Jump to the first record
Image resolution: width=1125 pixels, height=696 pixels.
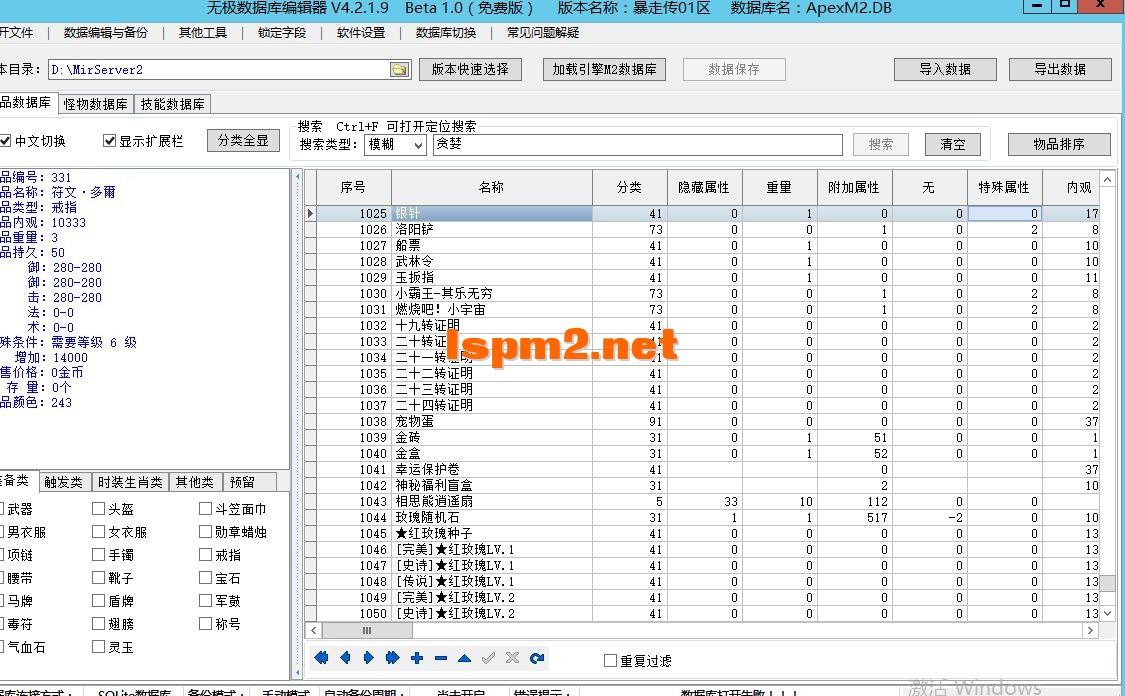click(x=321, y=658)
